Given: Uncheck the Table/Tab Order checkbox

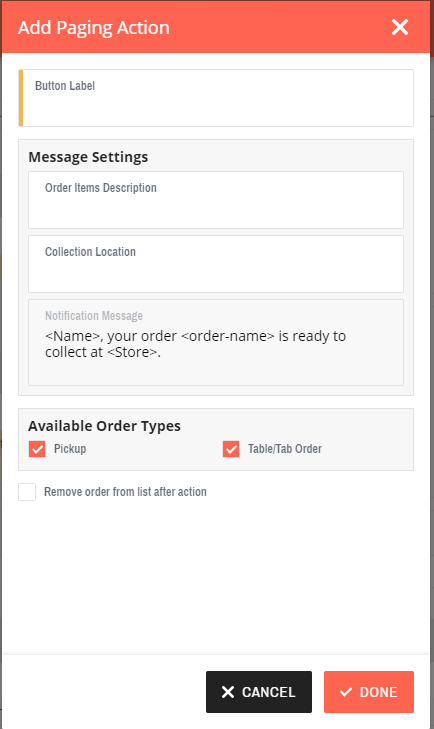Looking at the screenshot, I should (x=231, y=449).
